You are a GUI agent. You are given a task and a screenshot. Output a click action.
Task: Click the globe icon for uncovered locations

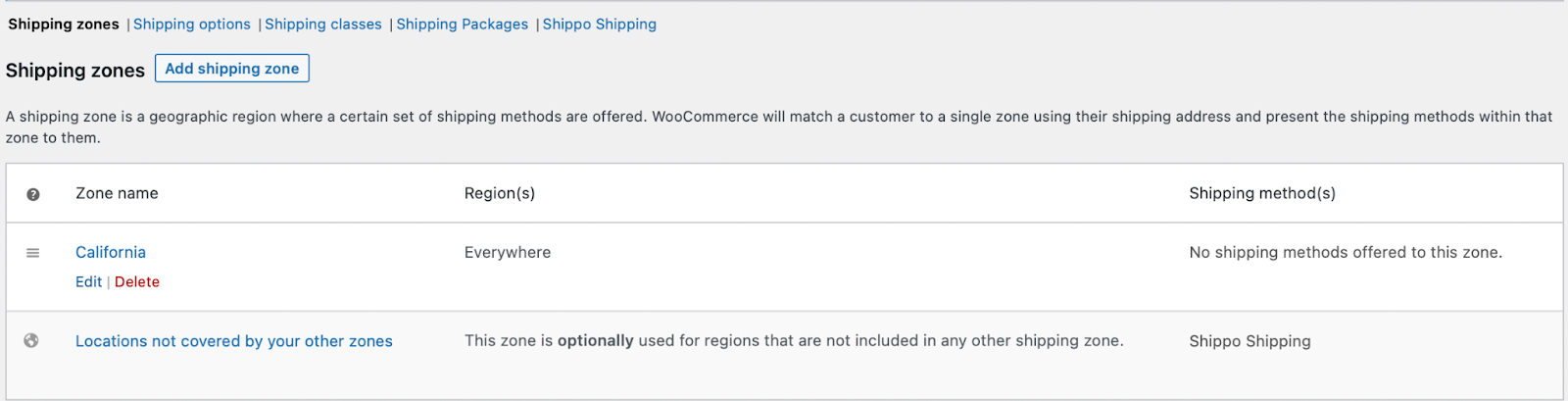tap(31, 341)
